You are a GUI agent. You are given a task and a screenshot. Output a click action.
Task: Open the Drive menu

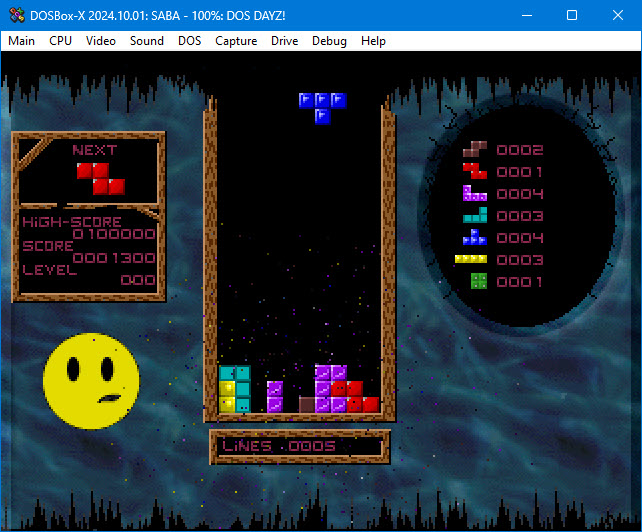tap(284, 41)
